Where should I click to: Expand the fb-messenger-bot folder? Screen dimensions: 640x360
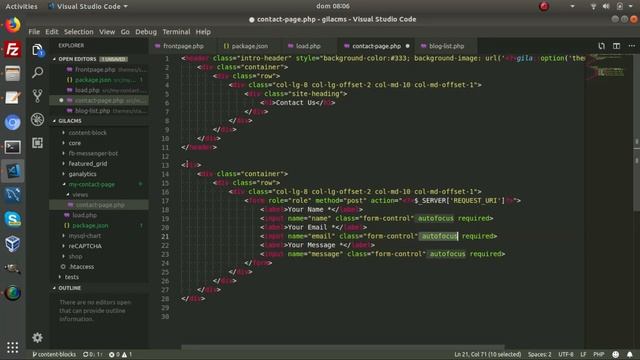tap(93, 153)
